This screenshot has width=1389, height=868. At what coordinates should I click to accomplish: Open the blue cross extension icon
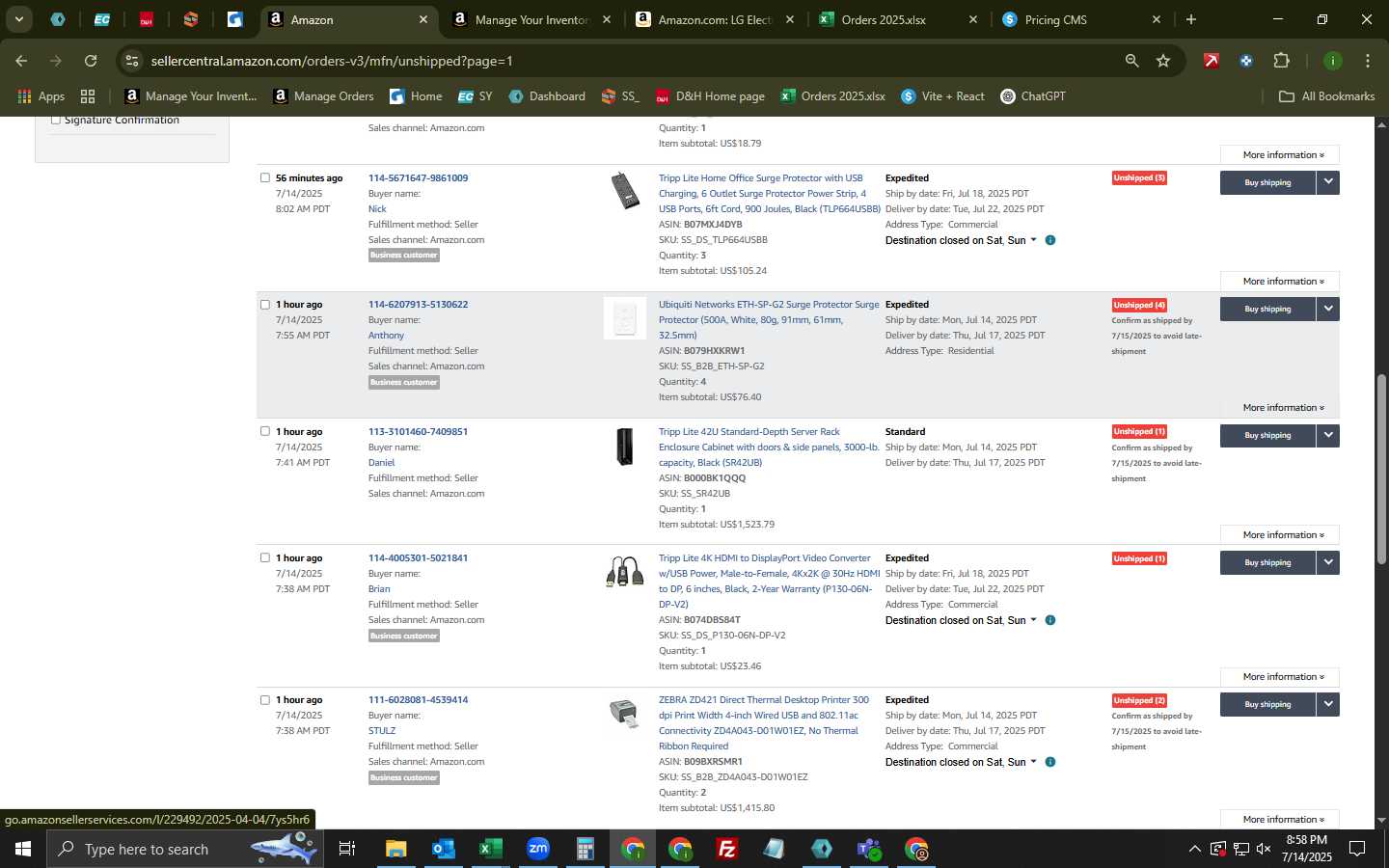pyautogui.click(x=1246, y=61)
